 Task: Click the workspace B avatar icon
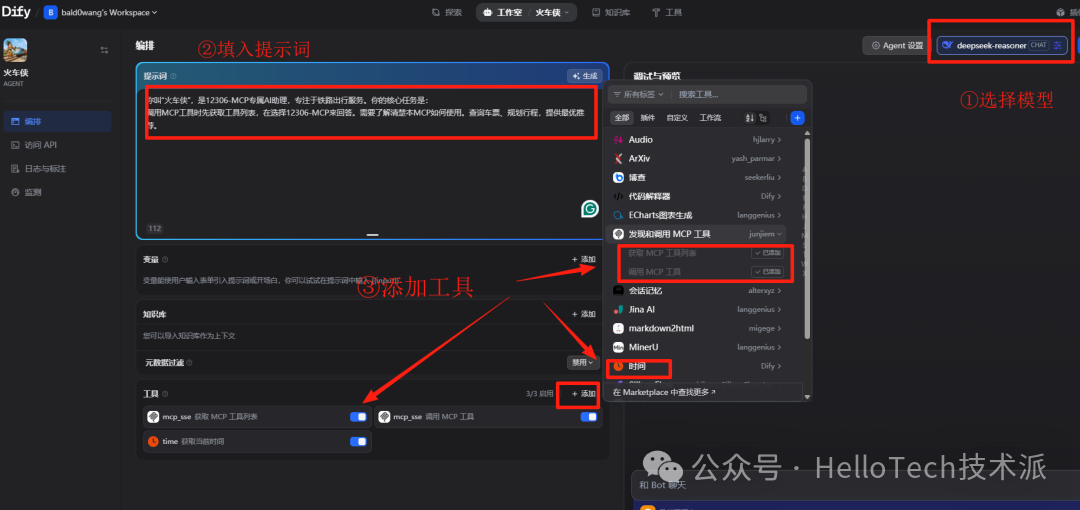[x=50, y=12]
